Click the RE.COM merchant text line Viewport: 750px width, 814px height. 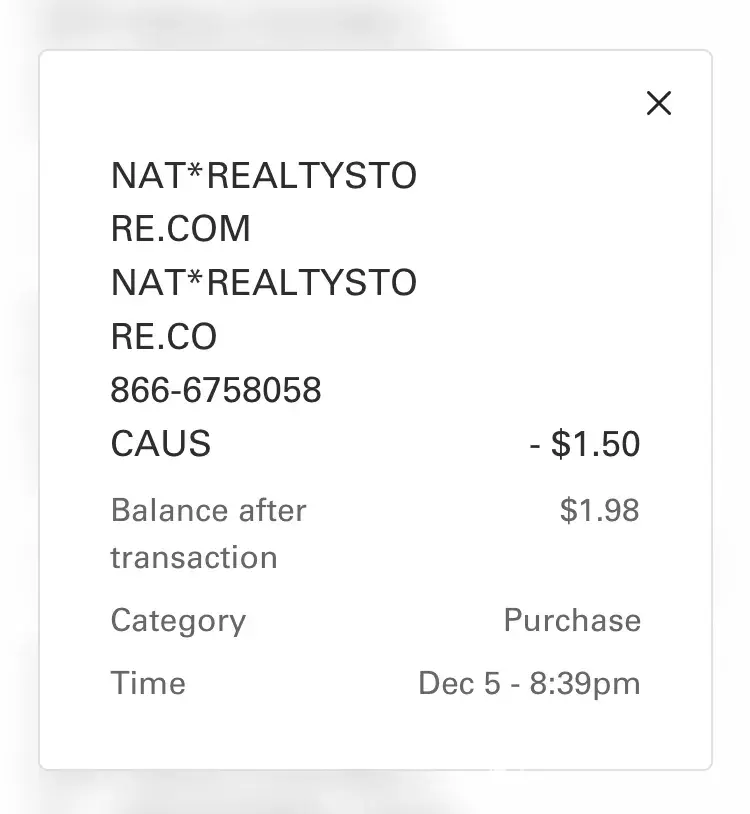[180, 229]
